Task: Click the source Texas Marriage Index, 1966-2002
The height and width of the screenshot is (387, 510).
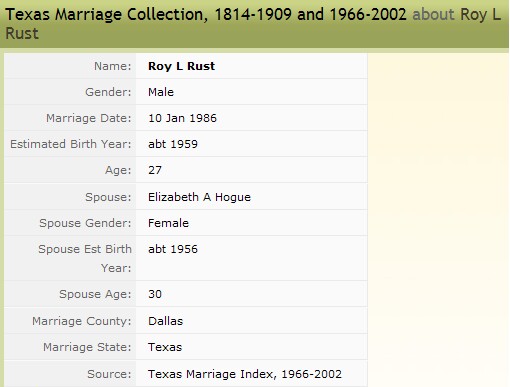Action: pyautogui.click(x=245, y=374)
